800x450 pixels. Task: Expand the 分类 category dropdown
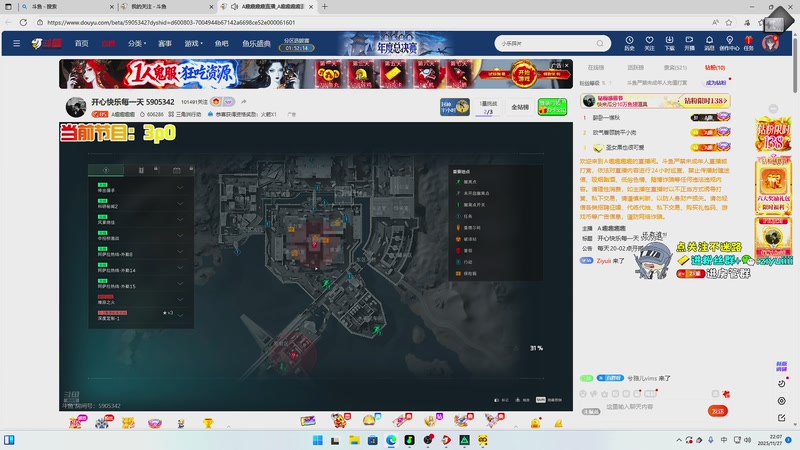point(137,43)
